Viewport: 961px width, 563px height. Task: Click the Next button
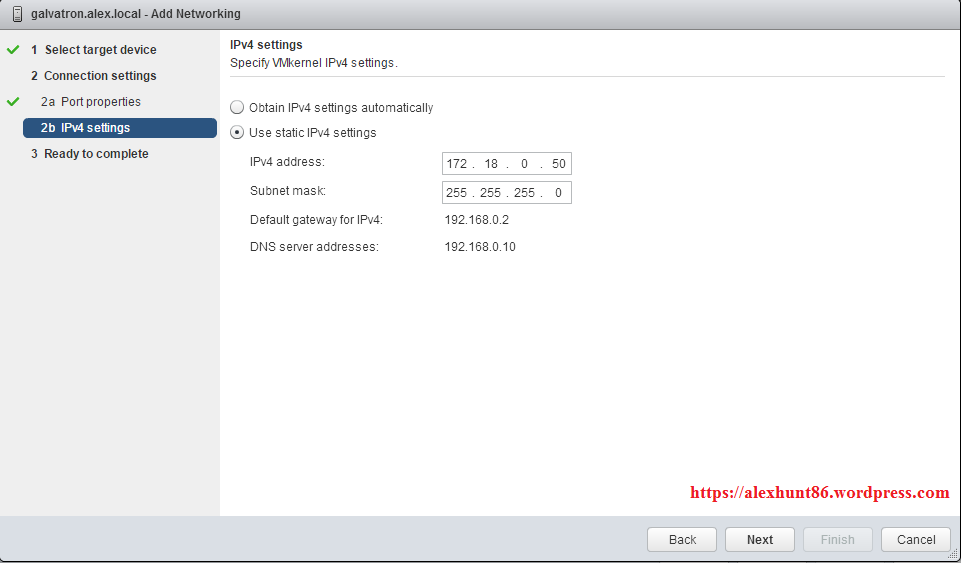pos(760,540)
